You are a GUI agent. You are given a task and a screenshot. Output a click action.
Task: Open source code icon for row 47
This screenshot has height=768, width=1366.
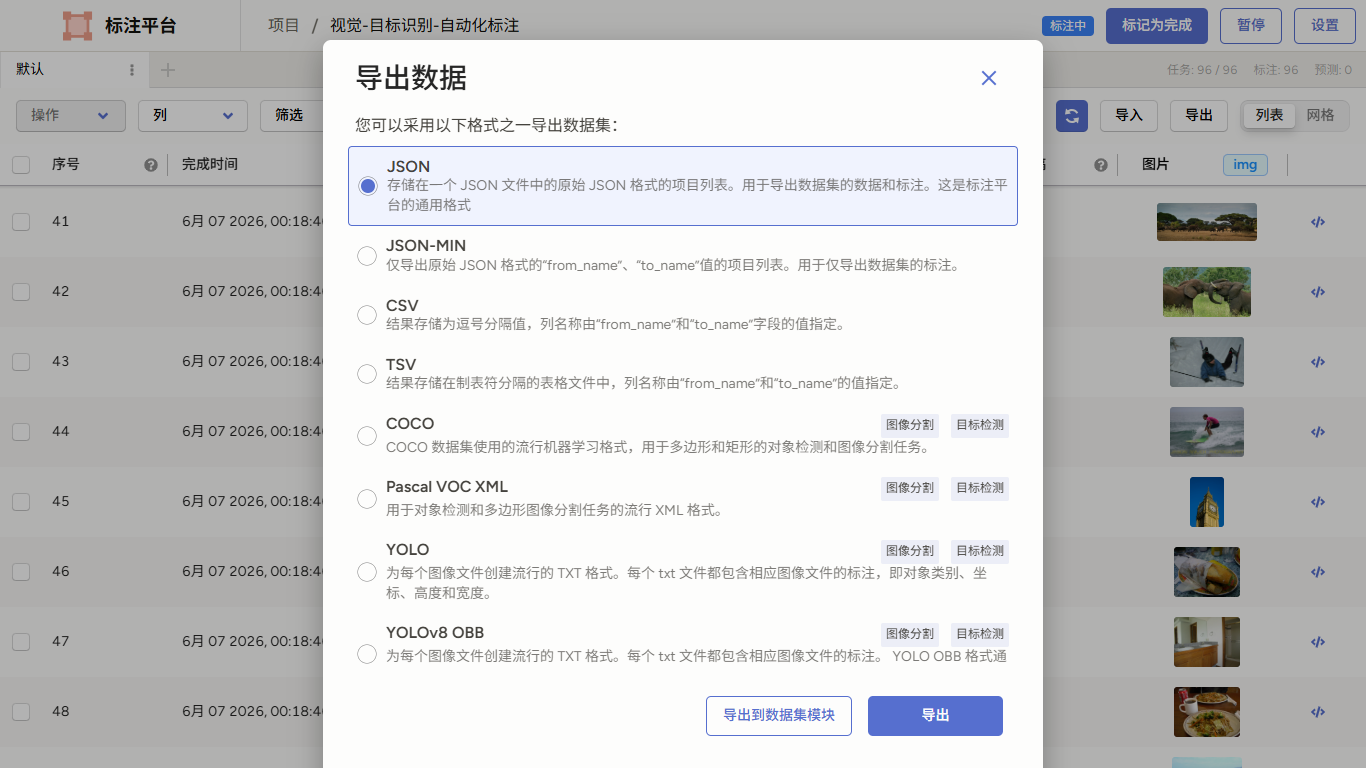1318,642
